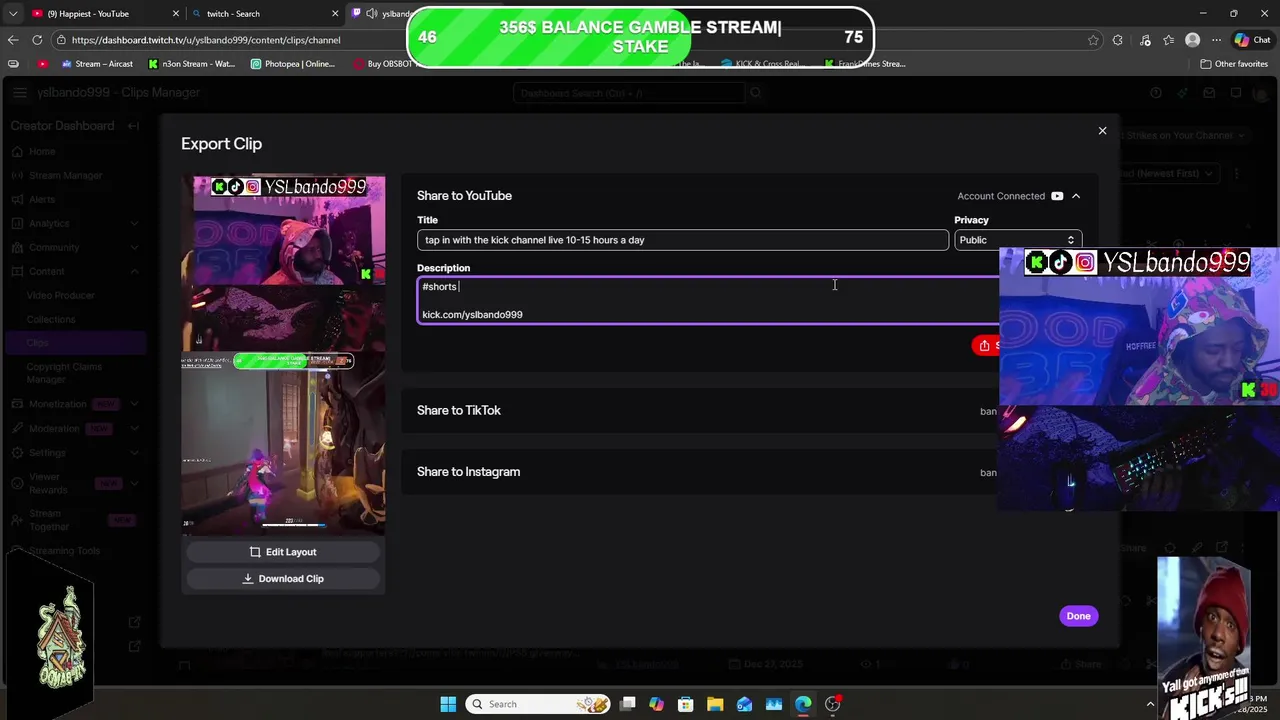Click the YouTube Account Connected icon

[1057, 196]
